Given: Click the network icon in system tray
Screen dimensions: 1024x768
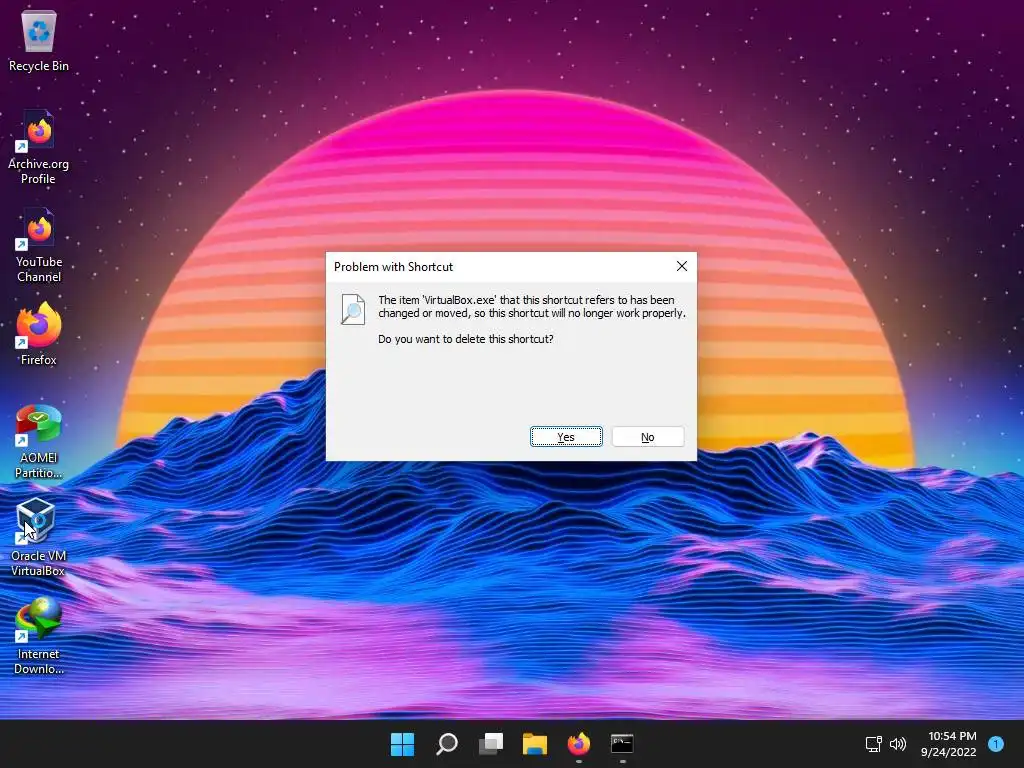Looking at the screenshot, I should [874, 744].
